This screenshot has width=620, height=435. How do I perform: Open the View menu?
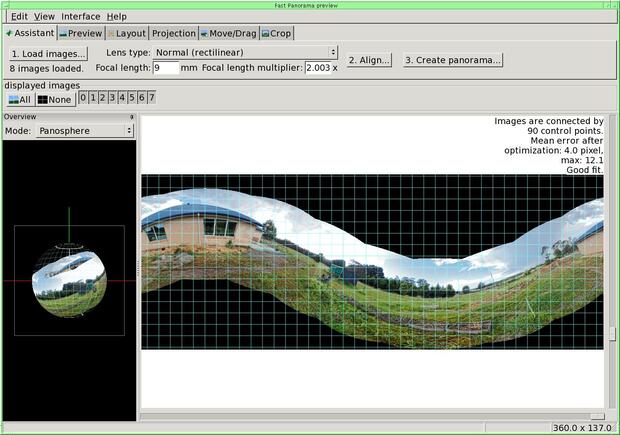[44, 17]
